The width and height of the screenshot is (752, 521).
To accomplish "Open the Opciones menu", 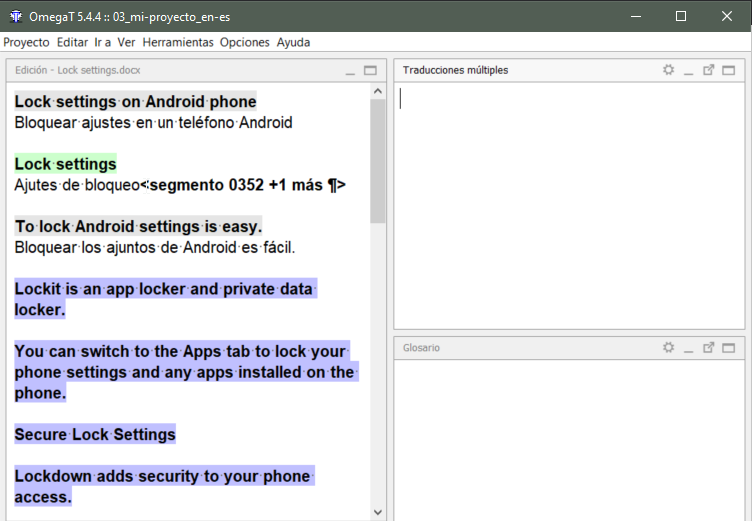I will [245, 42].
